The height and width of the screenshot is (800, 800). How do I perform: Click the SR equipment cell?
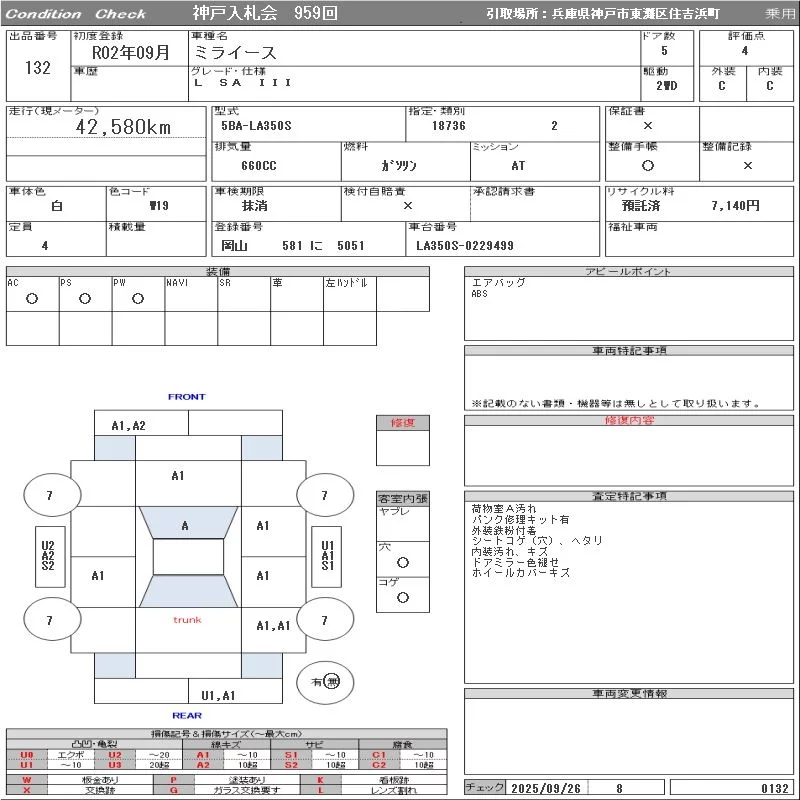244,294
